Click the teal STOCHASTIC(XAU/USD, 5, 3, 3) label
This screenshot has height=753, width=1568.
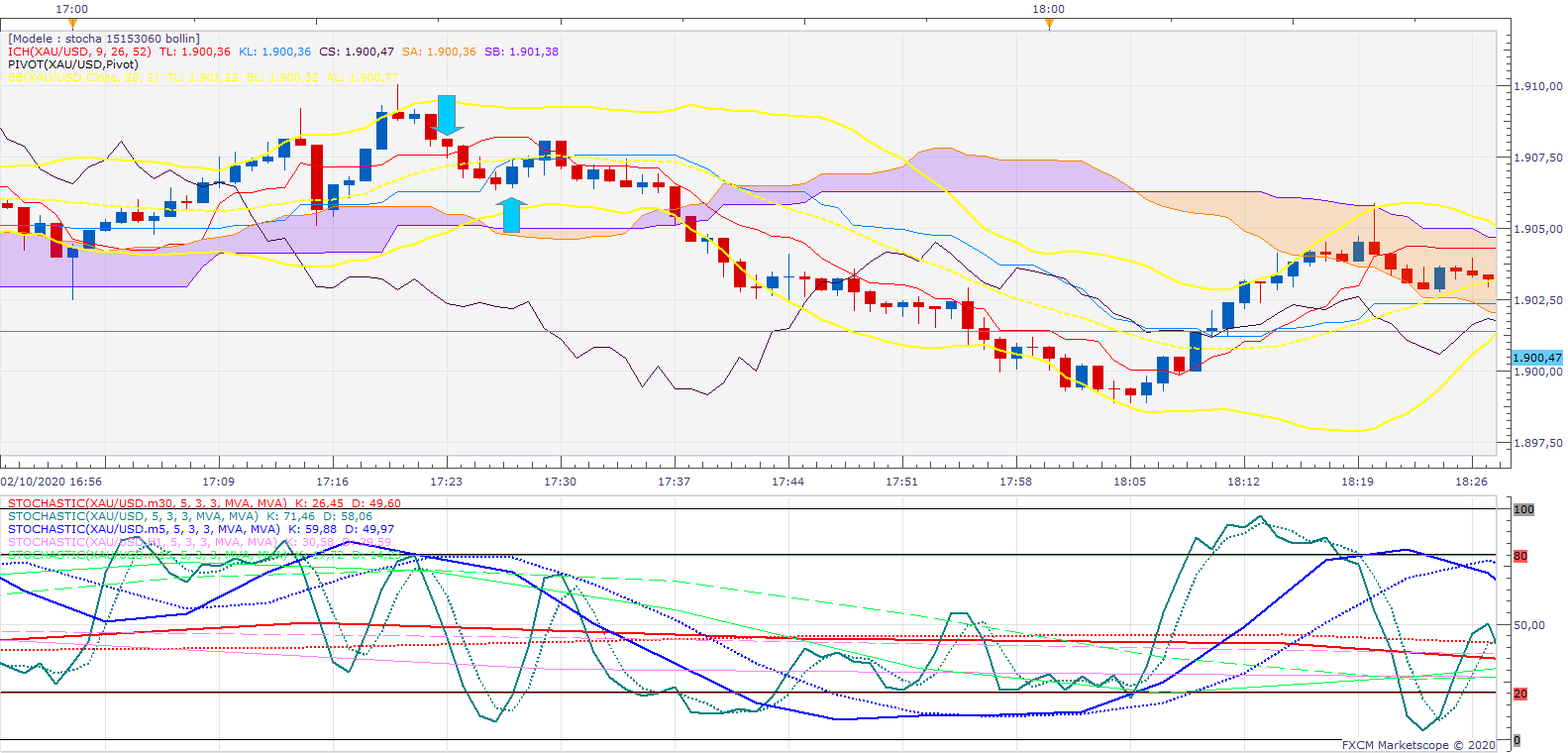coord(133,516)
